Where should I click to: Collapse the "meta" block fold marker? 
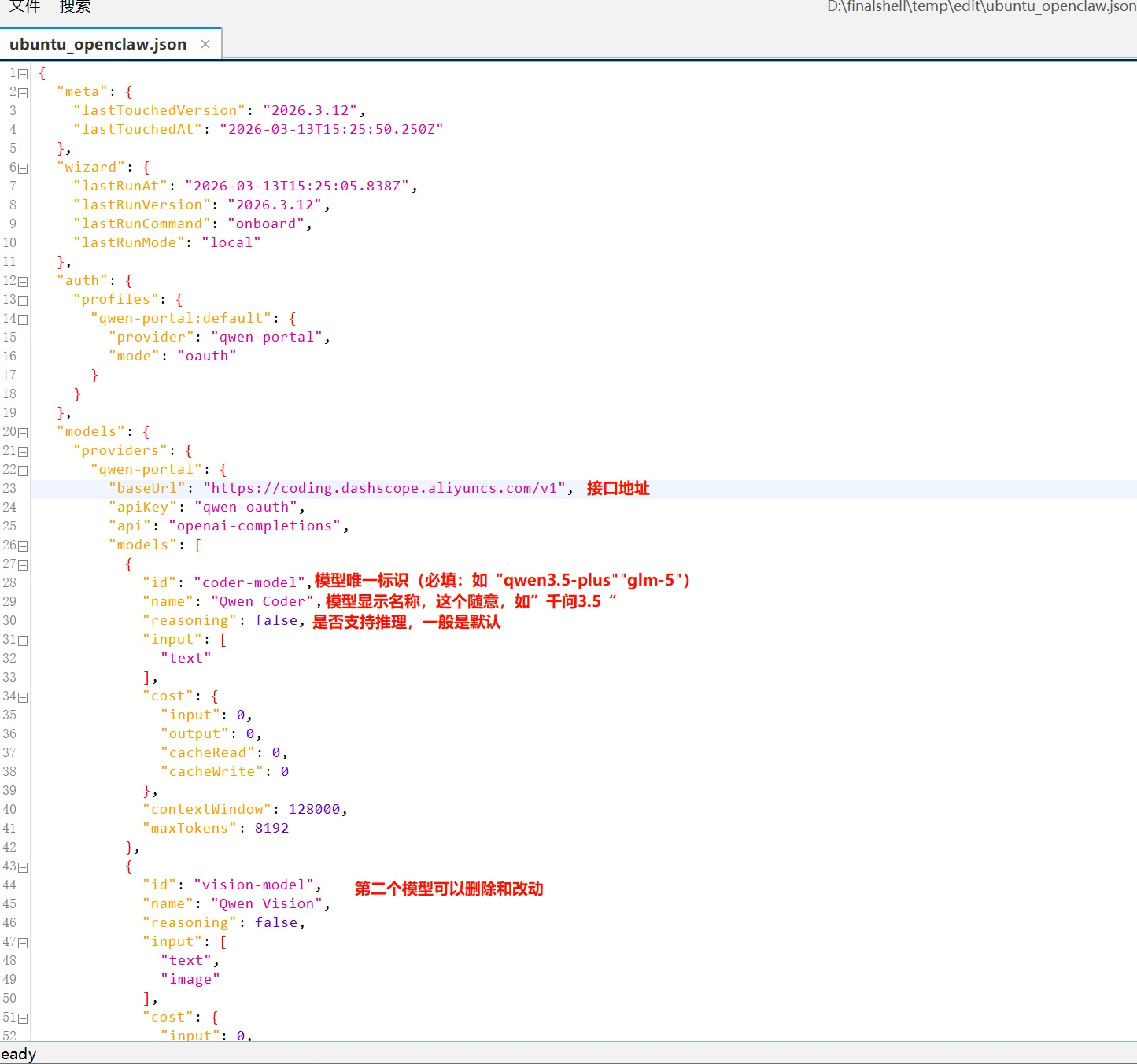(24, 93)
